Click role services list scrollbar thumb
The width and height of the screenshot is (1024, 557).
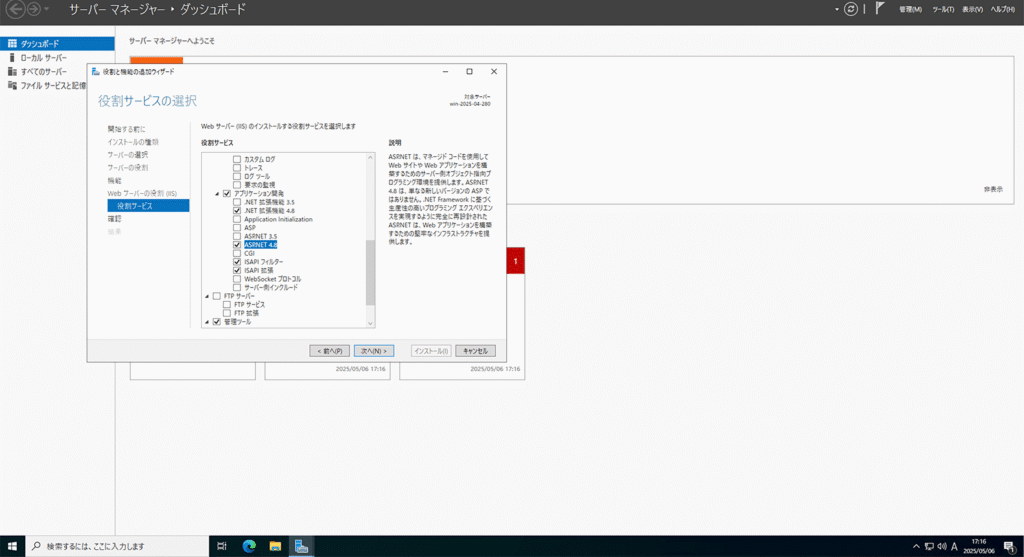(370, 272)
